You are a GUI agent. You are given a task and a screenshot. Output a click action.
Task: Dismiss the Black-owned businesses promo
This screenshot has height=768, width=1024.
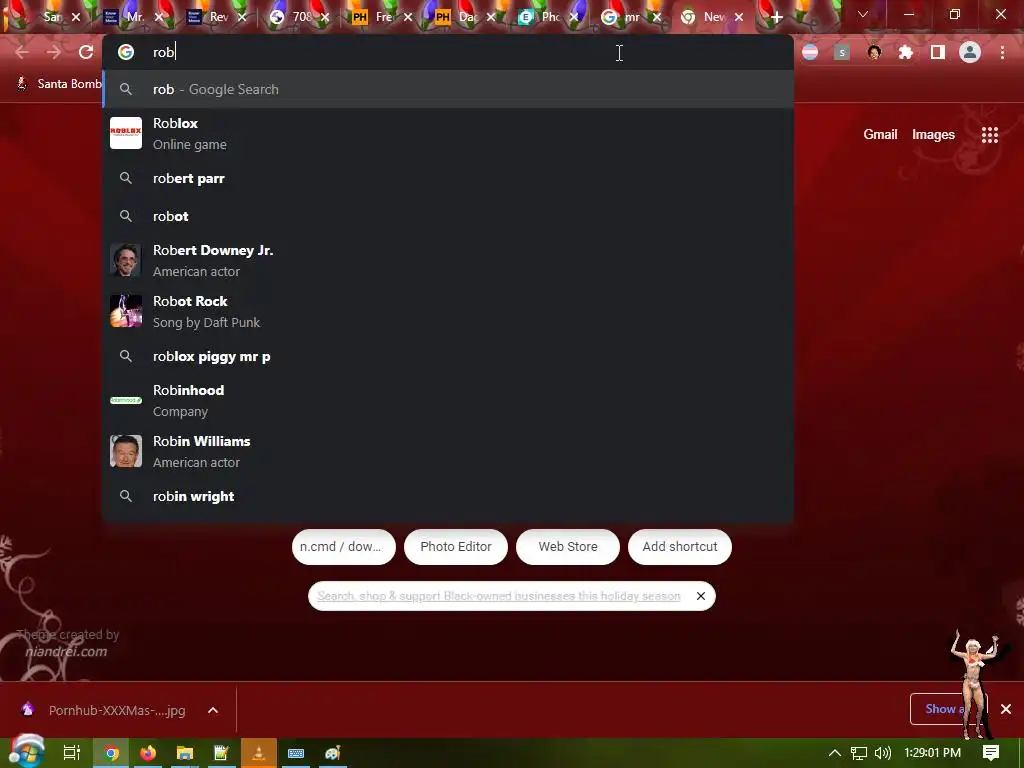[701, 596]
